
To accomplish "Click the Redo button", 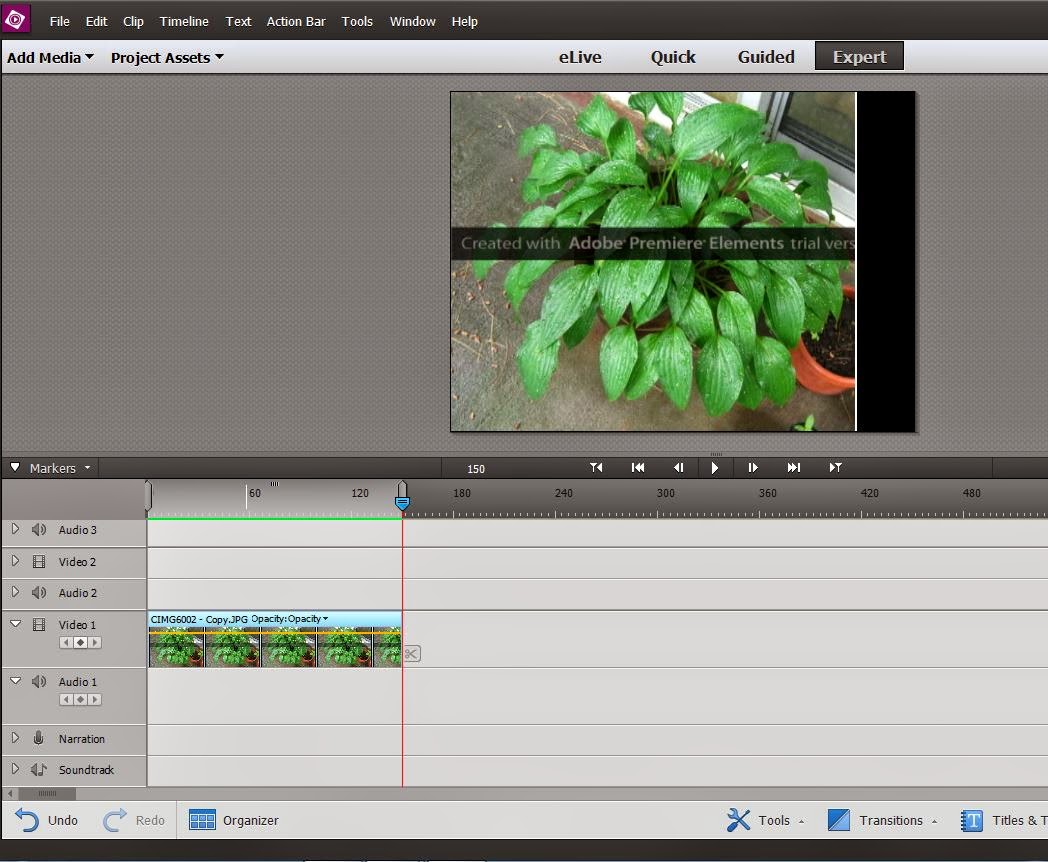I will [134, 820].
